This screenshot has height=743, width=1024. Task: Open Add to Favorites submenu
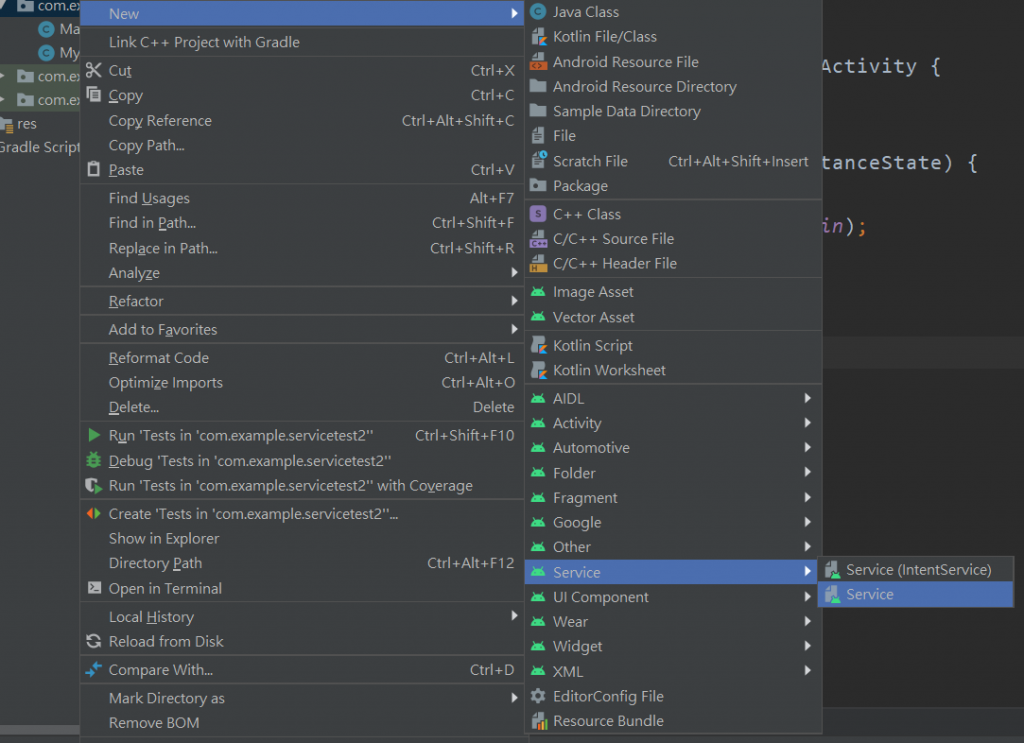point(302,329)
